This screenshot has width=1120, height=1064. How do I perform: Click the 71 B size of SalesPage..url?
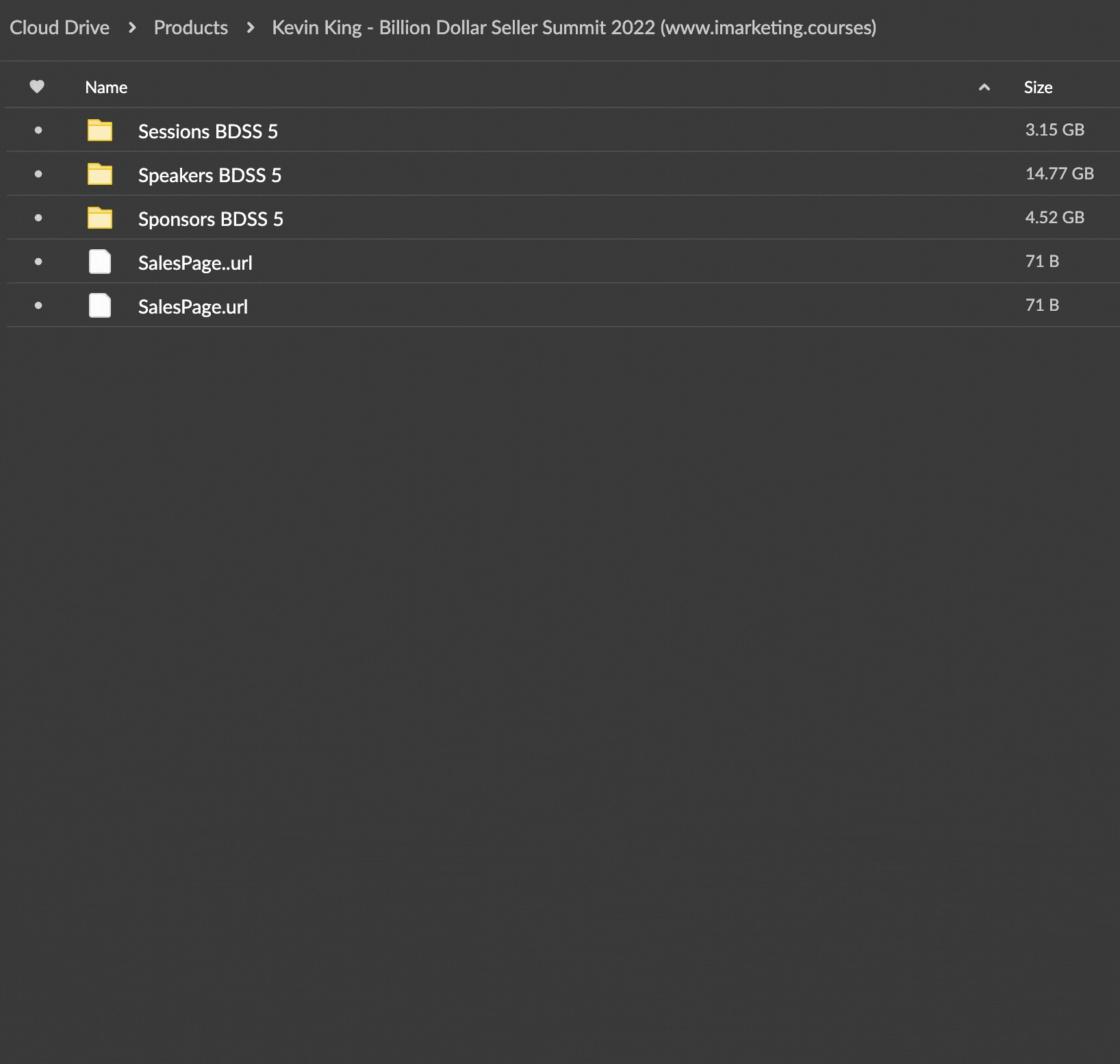click(1042, 261)
